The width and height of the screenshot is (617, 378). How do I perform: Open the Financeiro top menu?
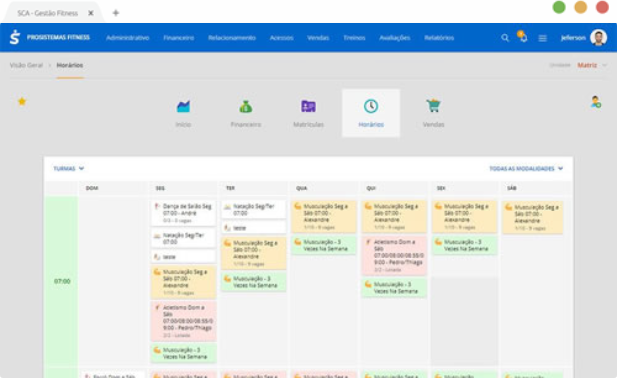click(x=179, y=38)
